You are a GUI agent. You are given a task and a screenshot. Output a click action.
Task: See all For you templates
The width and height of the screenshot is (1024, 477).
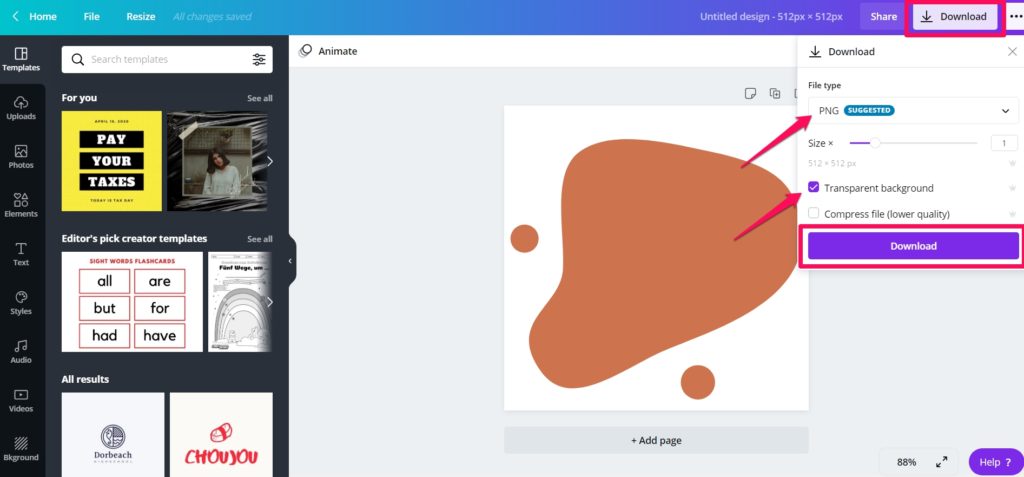pos(259,98)
